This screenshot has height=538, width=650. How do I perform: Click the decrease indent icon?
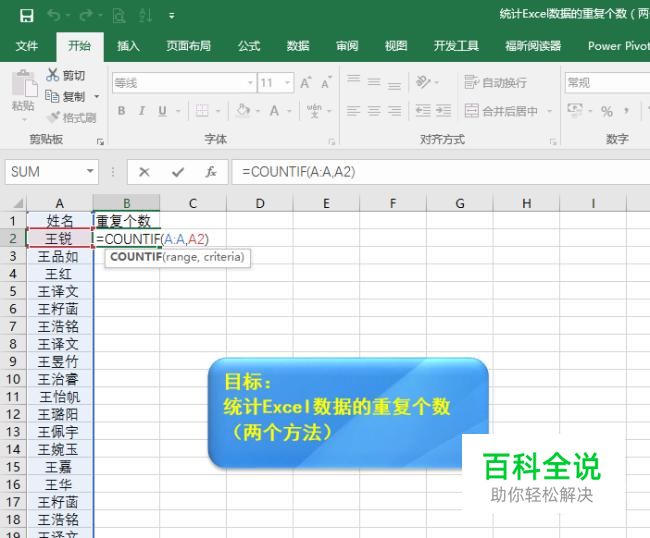[x=423, y=111]
